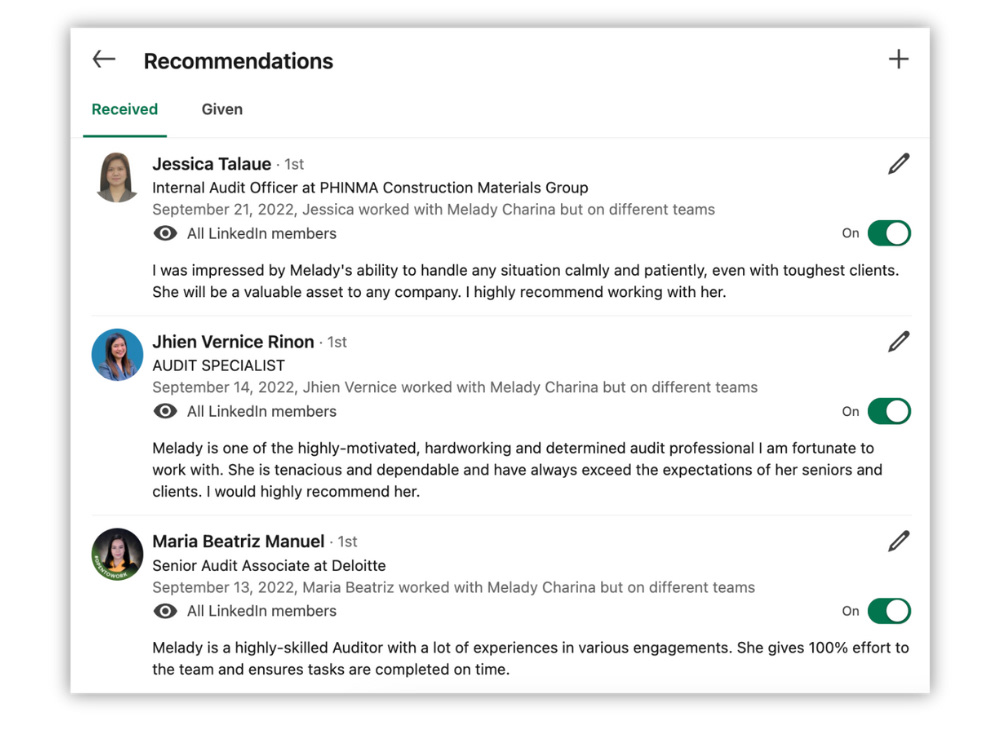Viewport: 1000px width, 750px height.
Task: Open Maria Beatriz Manuel's profile name link
Action: [238, 541]
